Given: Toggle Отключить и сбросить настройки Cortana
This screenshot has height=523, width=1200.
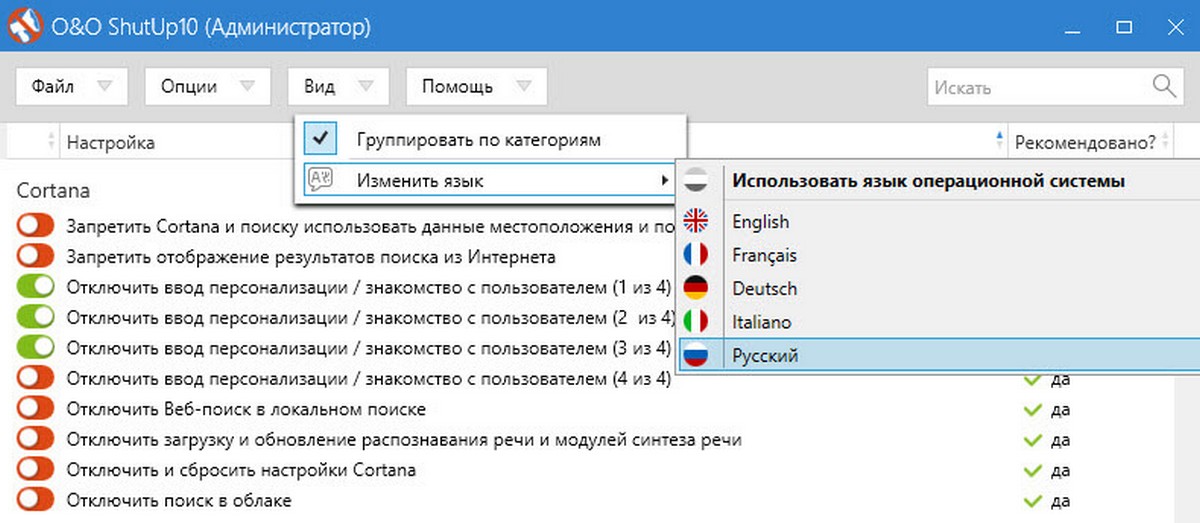Looking at the screenshot, I should tap(35, 469).
